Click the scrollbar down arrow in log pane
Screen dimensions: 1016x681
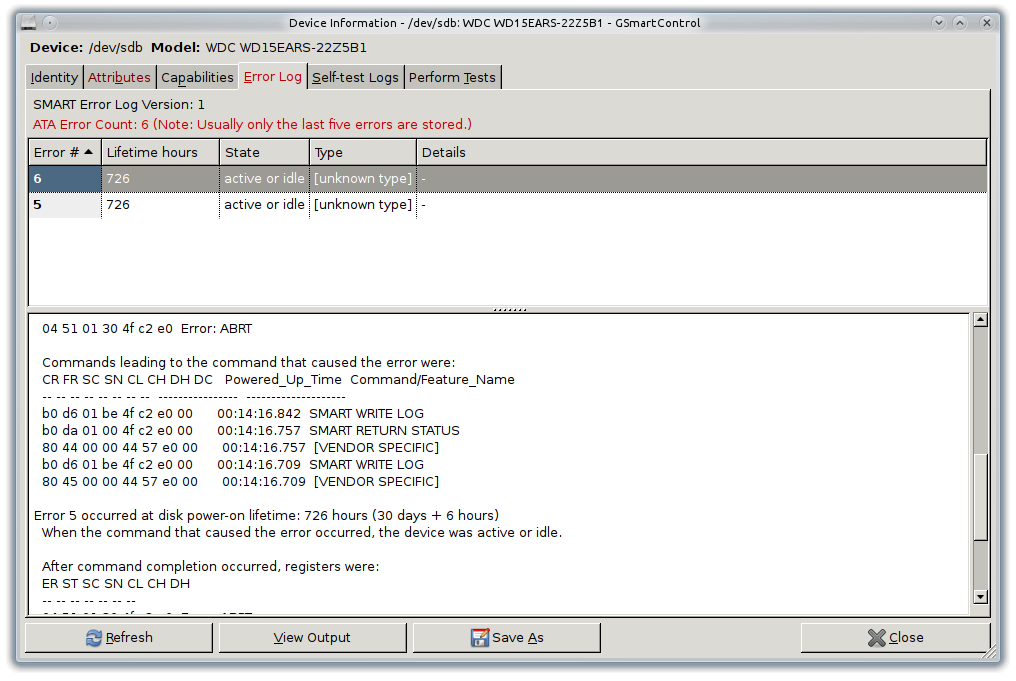[x=980, y=597]
